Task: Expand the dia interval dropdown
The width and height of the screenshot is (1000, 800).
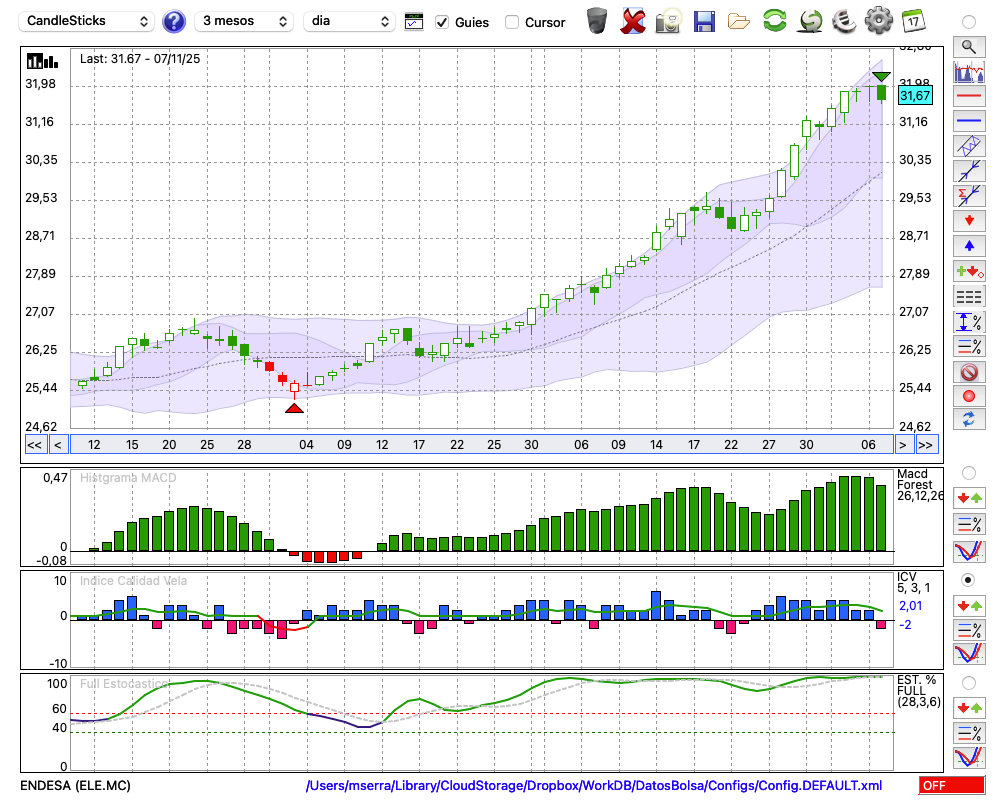Action: (x=349, y=21)
